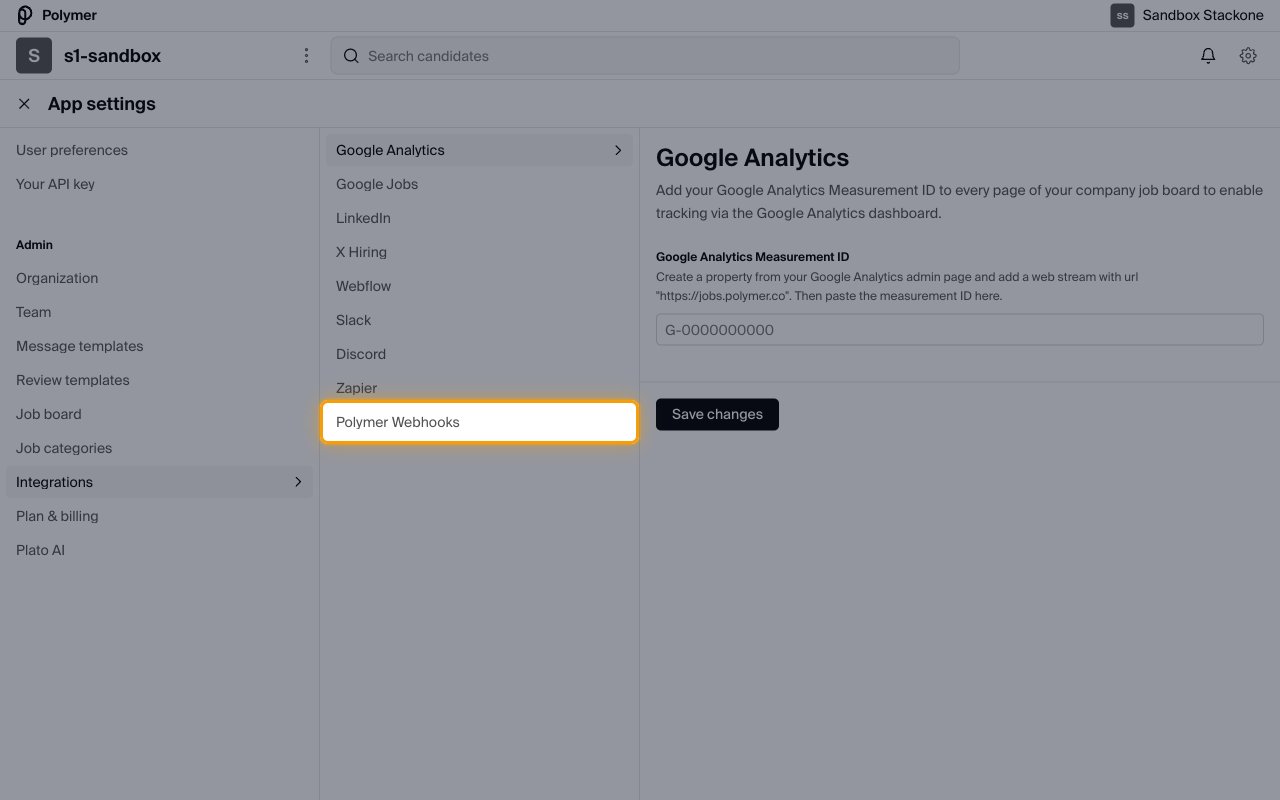
Task: Open User preferences
Action: pos(72,150)
